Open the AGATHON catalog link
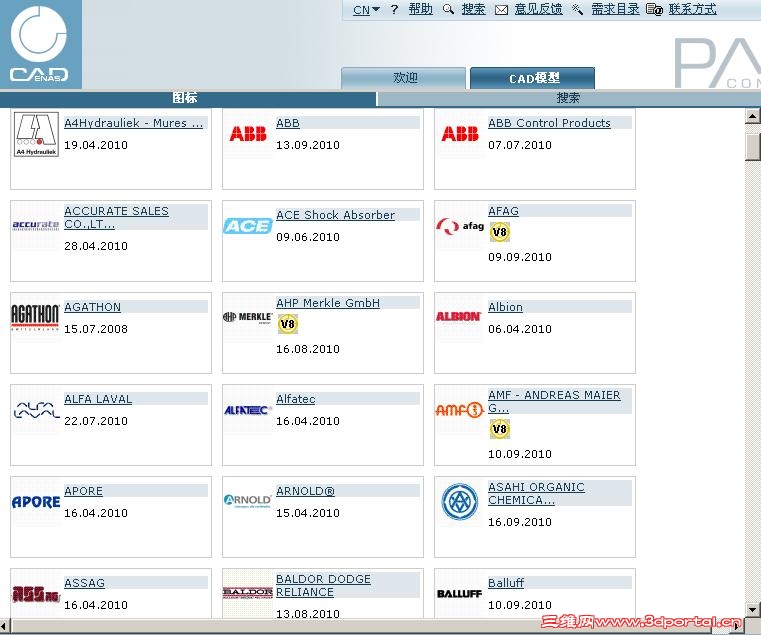Screen dimensions: 761x635 pyautogui.click(x=93, y=307)
